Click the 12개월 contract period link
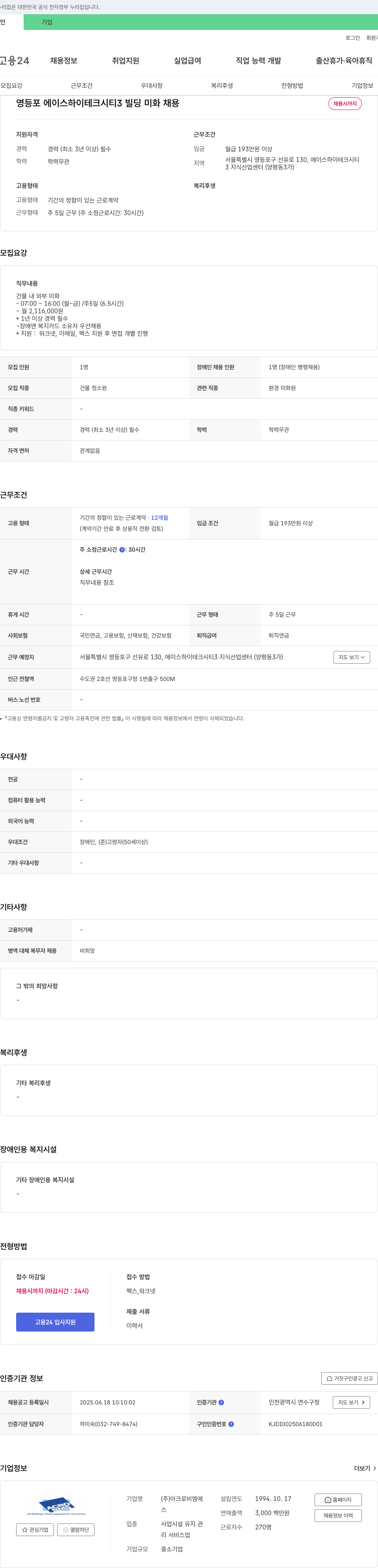This screenshot has height=1568, width=378. click(x=160, y=517)
